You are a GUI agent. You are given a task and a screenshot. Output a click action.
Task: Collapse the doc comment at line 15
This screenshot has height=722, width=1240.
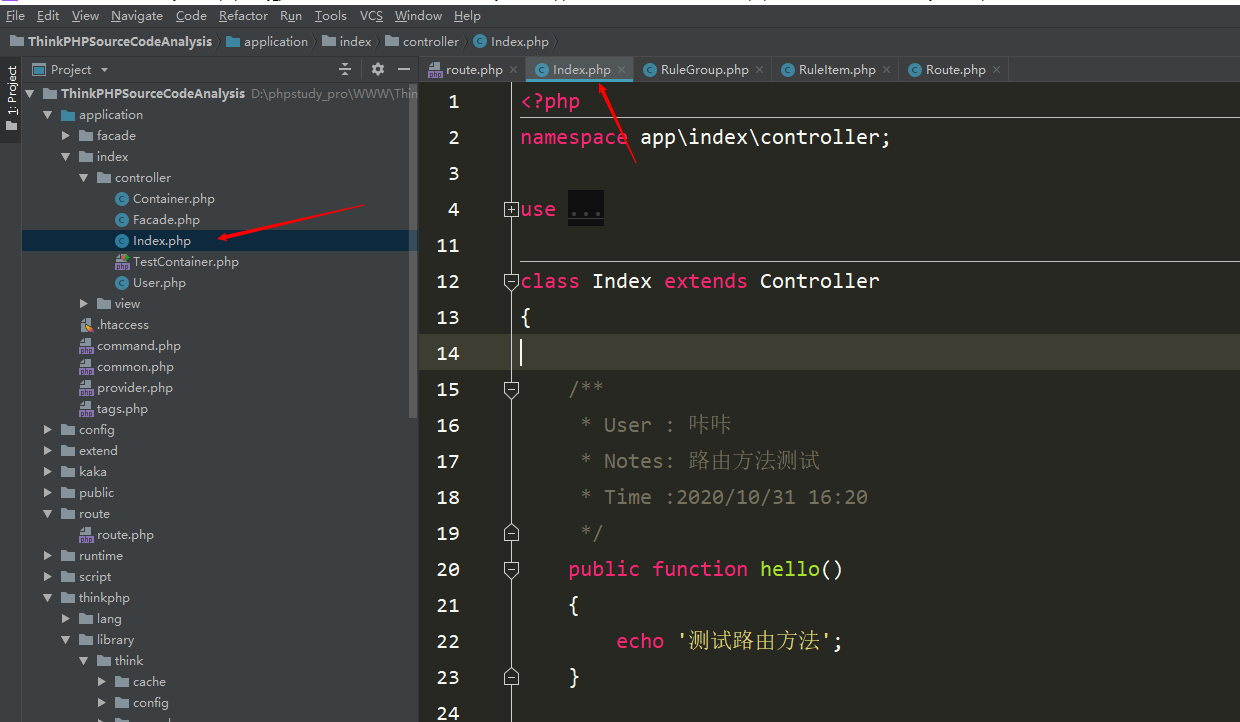(x=511, y=389)
